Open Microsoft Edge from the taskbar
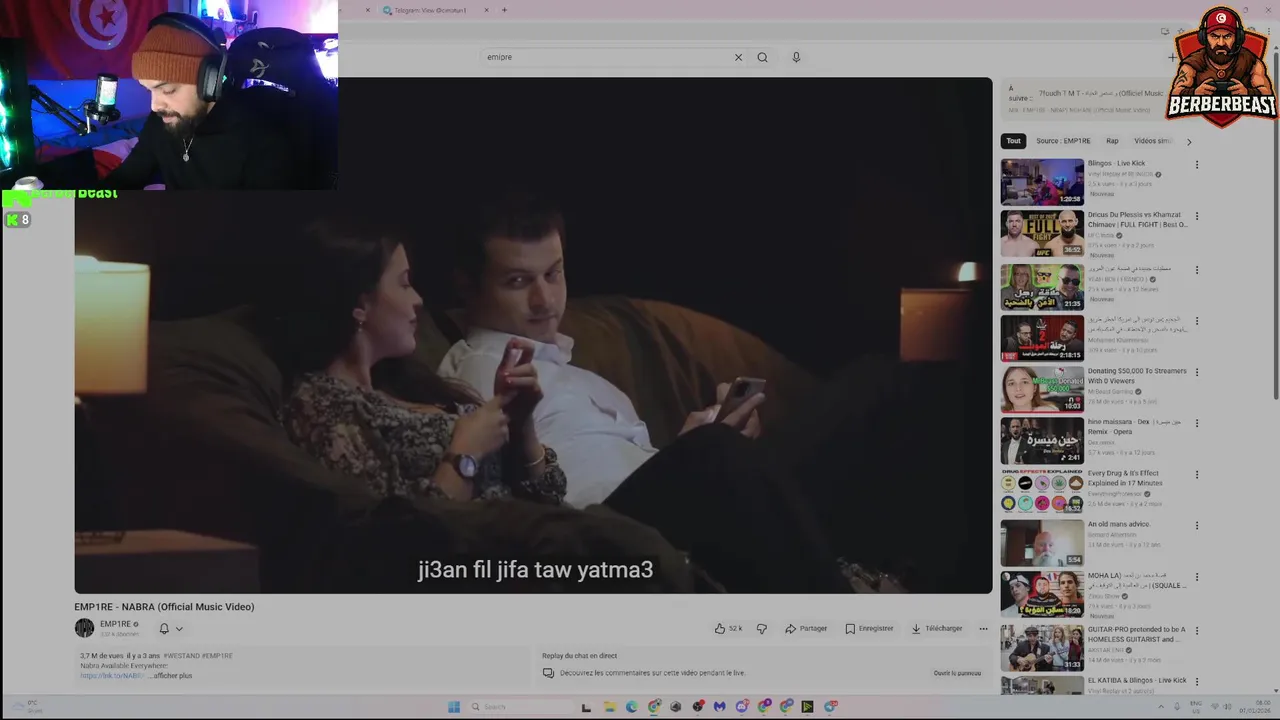 pos(631,706)
